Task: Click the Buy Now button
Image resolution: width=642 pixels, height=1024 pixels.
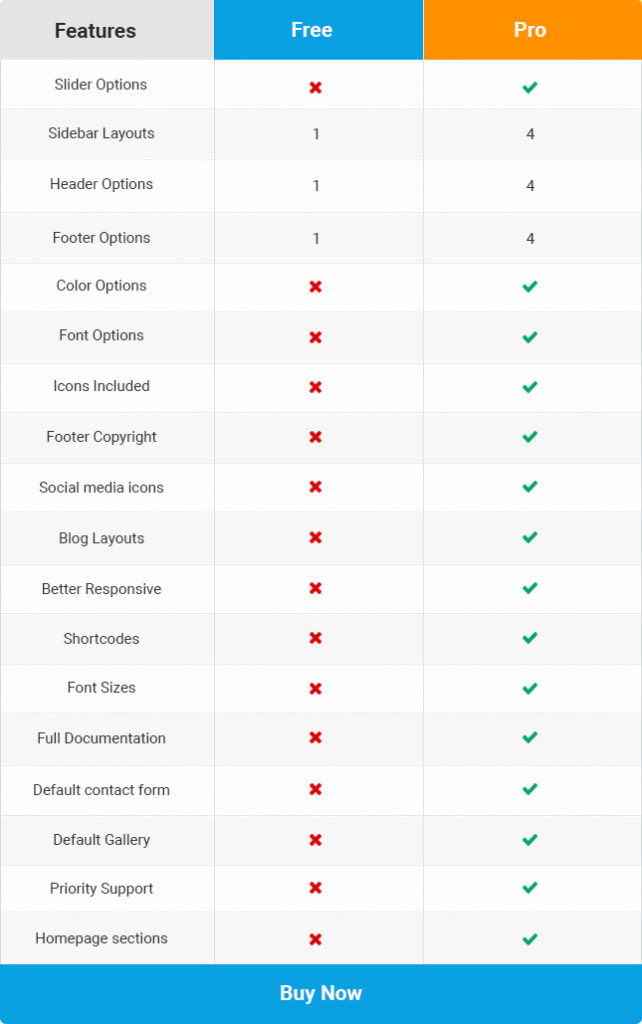Action: [x=321, y=993]
